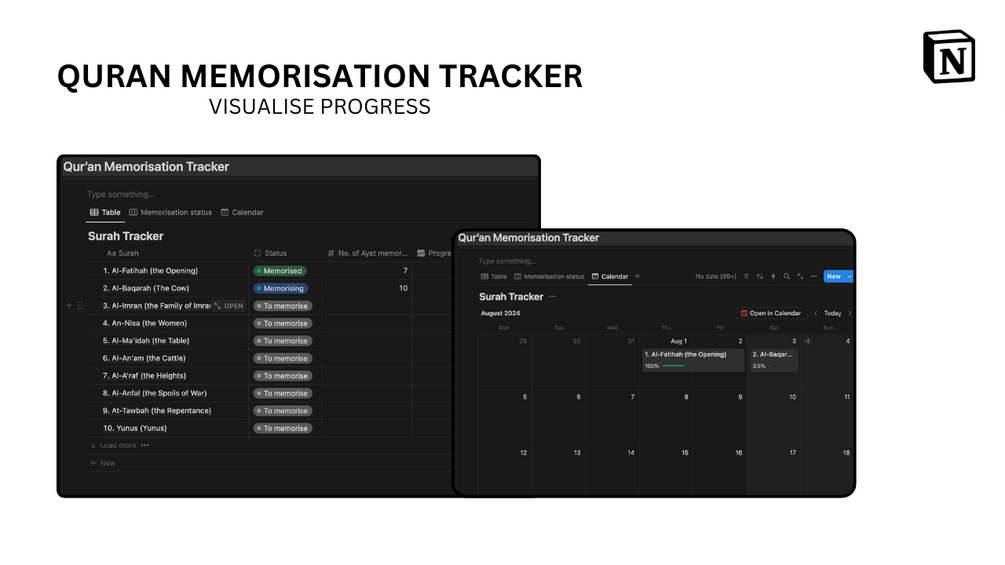1005x565 pixels.
Task: Open To memorise status for Yunus
Action: click(283, 429)
